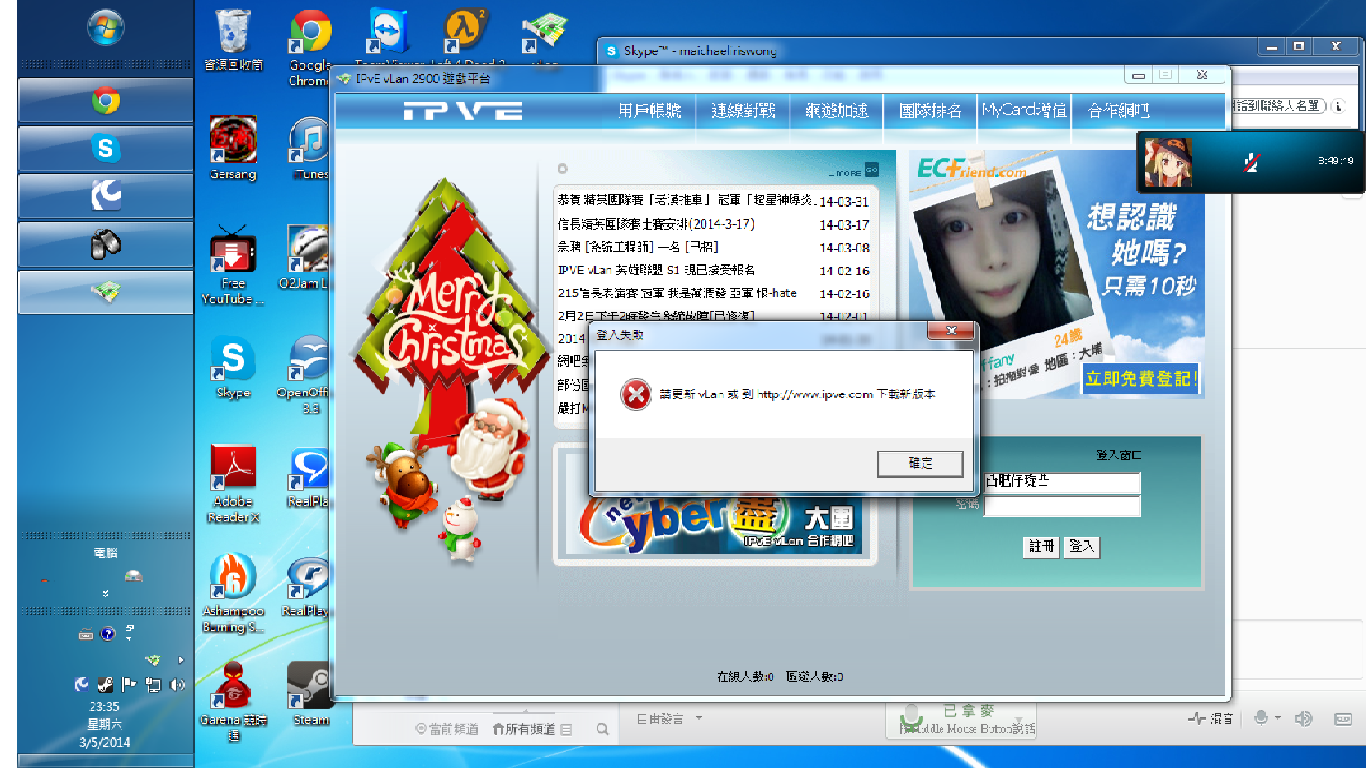The width and height of the screenshot is (1366, 768).
Task: Open the news item dated 14-03-08
Action: [714, 247]
